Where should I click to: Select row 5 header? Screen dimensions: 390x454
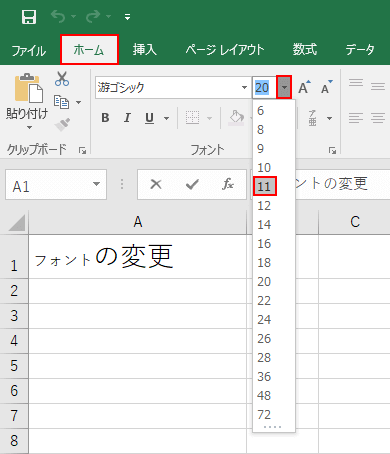click(14, 366)
